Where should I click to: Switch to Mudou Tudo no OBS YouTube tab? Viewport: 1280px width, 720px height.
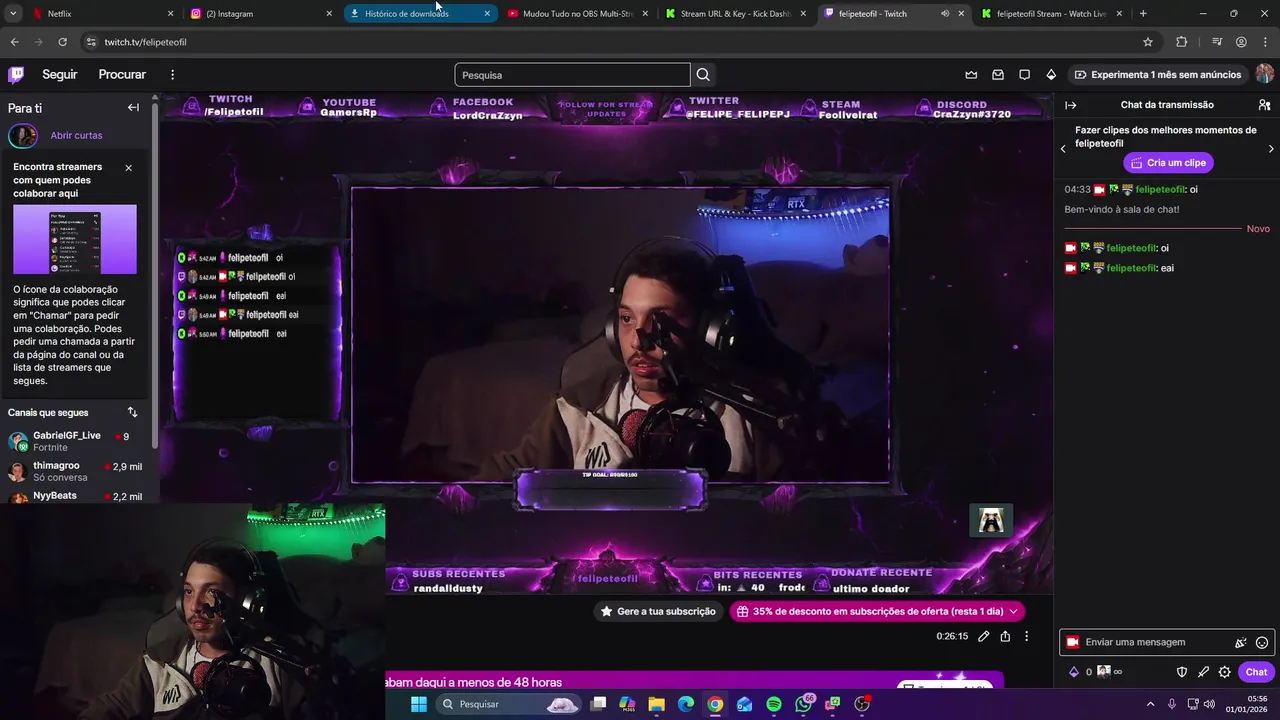point(578,14)
